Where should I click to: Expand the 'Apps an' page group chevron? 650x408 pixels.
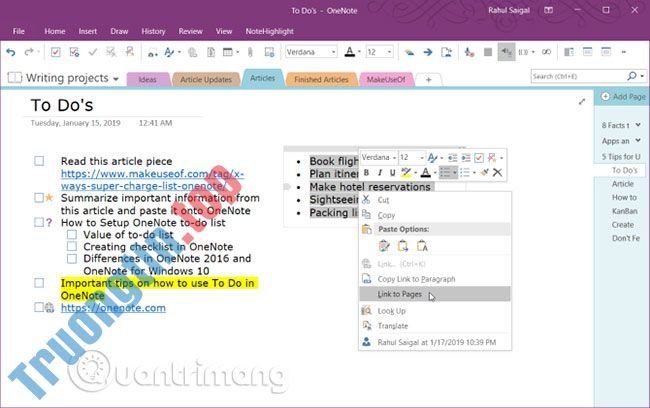(x=638, y=141)
